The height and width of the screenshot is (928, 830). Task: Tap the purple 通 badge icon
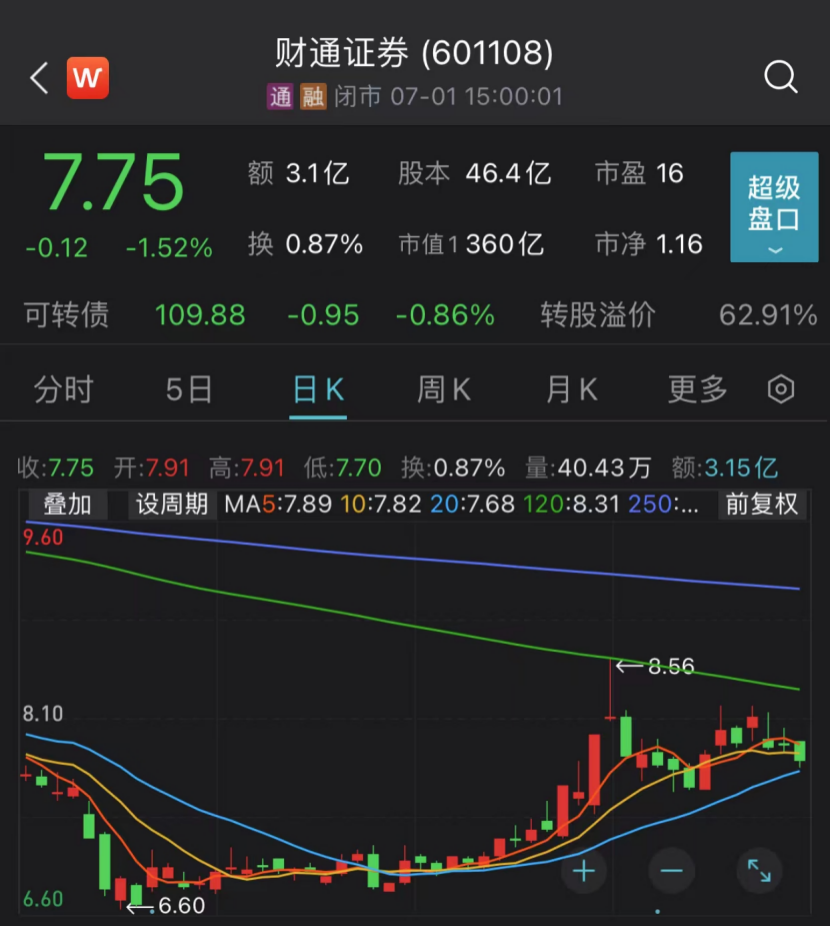(280, 96)
